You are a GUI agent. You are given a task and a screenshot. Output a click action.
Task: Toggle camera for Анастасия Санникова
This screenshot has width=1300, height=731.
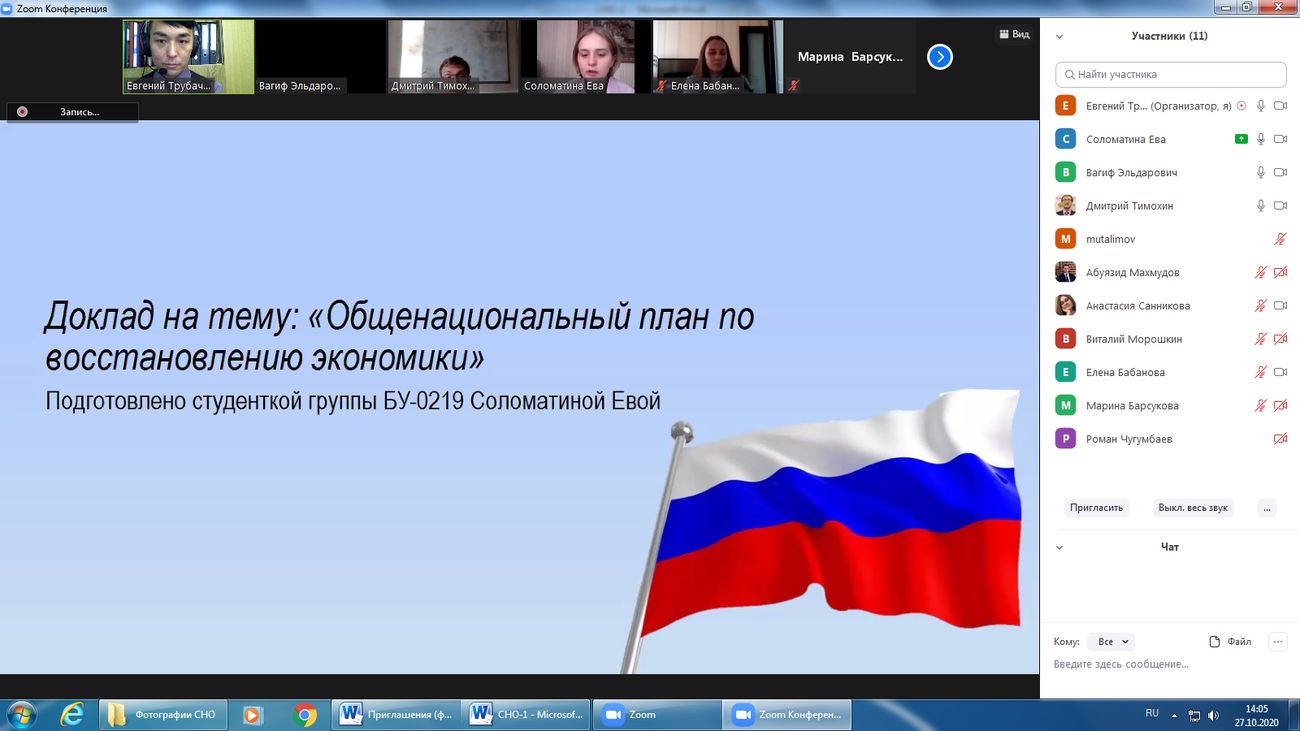(1280, 306)
